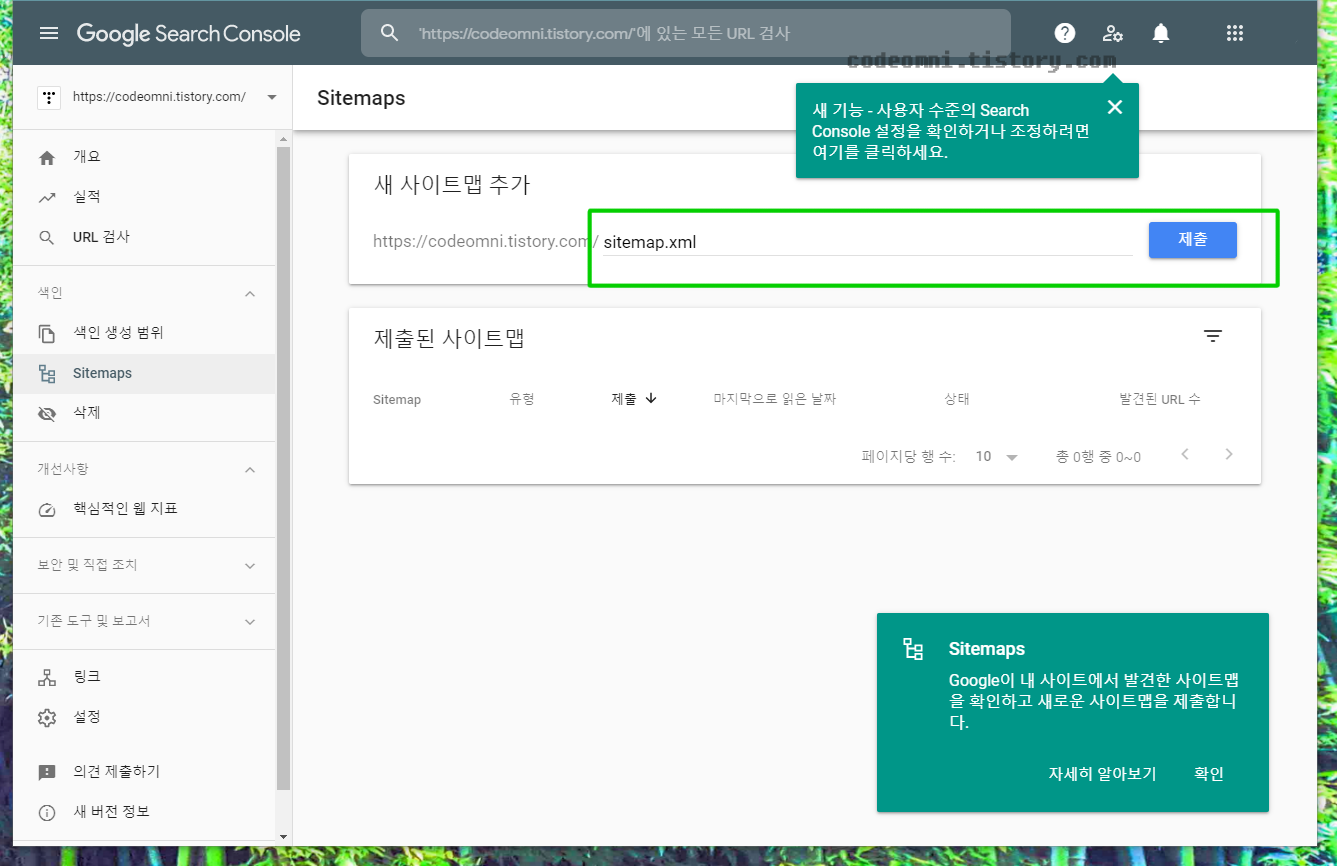
Task: Open 설정 settings page
Action: [145, 717]
